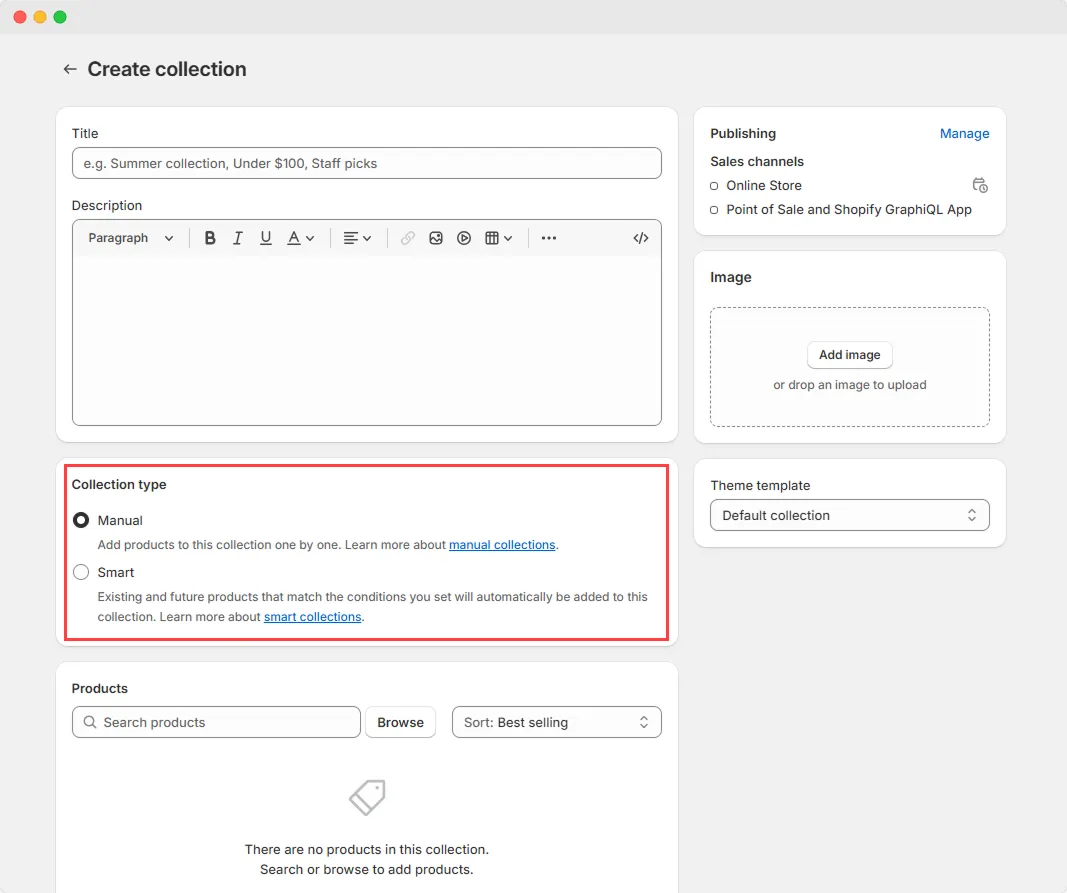The height and width of the screenshot is (893, 1067).
Task: Apply bold formatting in the description editor
Action: [210, 237]
